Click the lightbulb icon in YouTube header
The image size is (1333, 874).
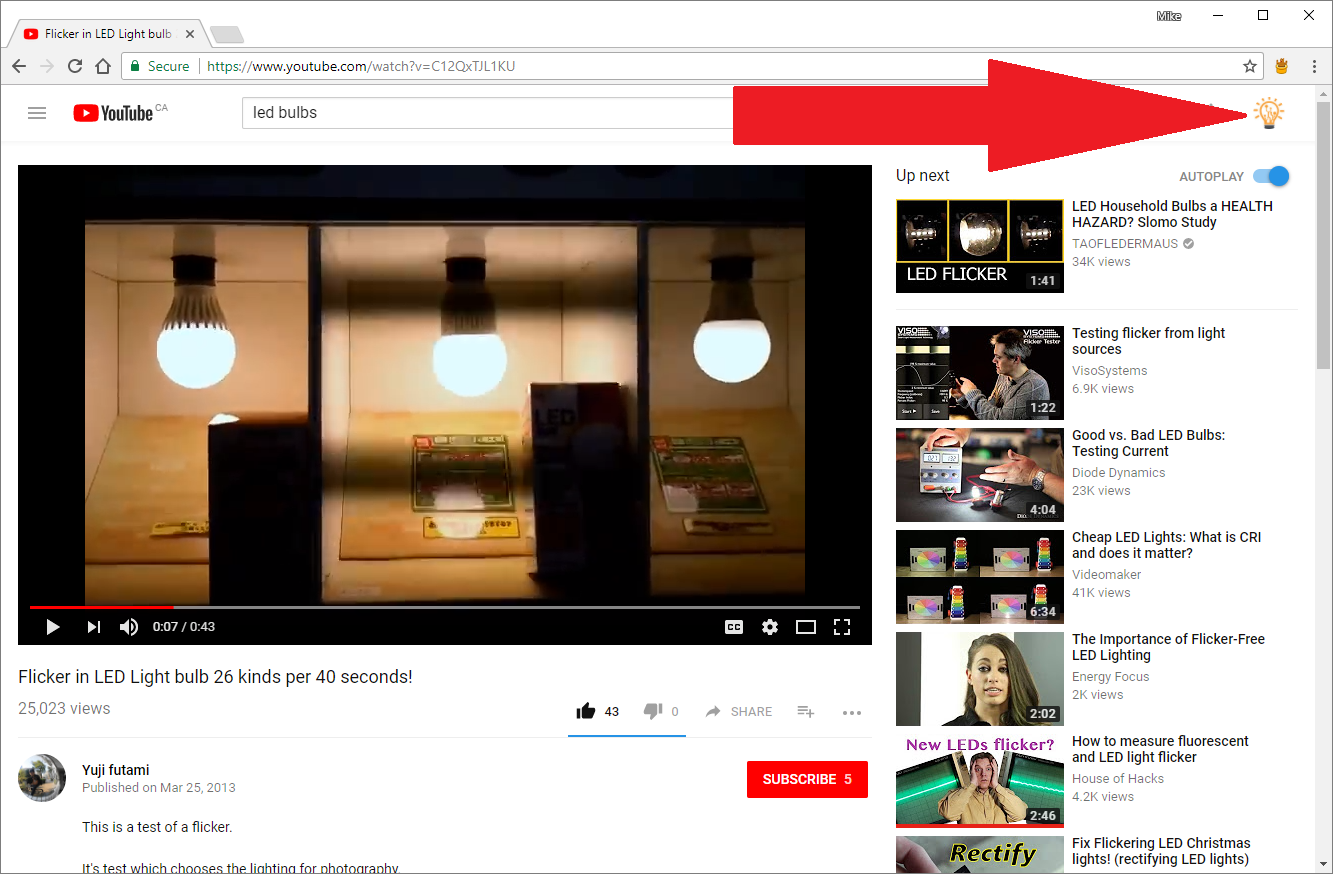point(1268,113)
